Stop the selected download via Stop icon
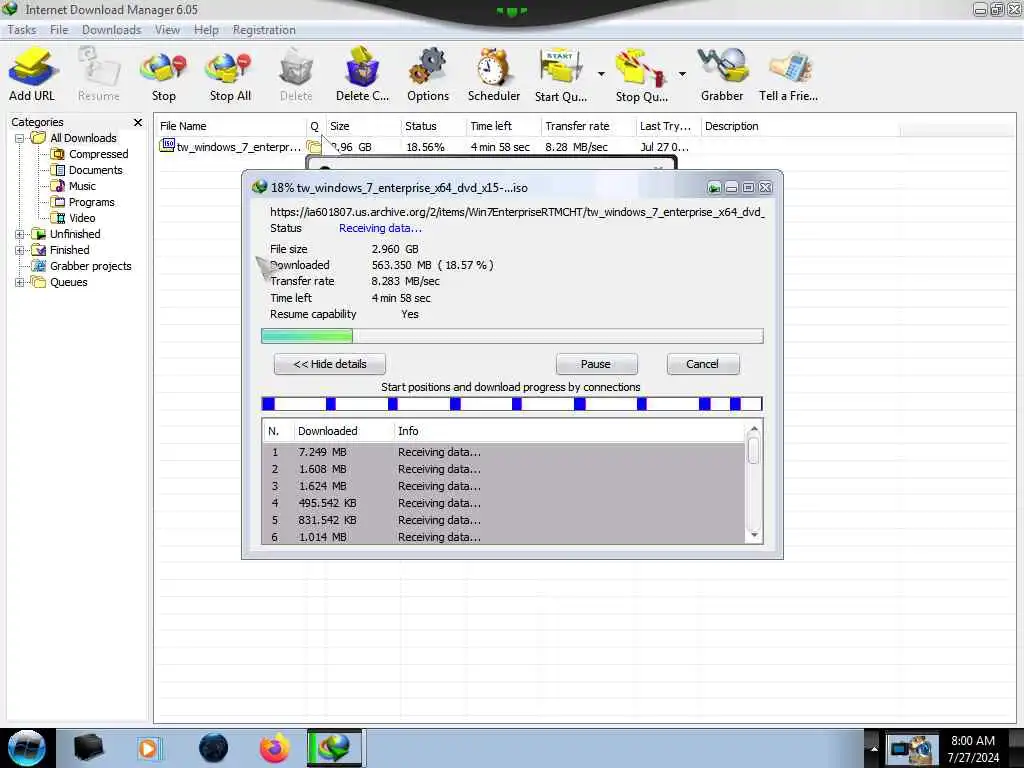Viewport: 1024px width, 768px height. click(x=163, y=74)
